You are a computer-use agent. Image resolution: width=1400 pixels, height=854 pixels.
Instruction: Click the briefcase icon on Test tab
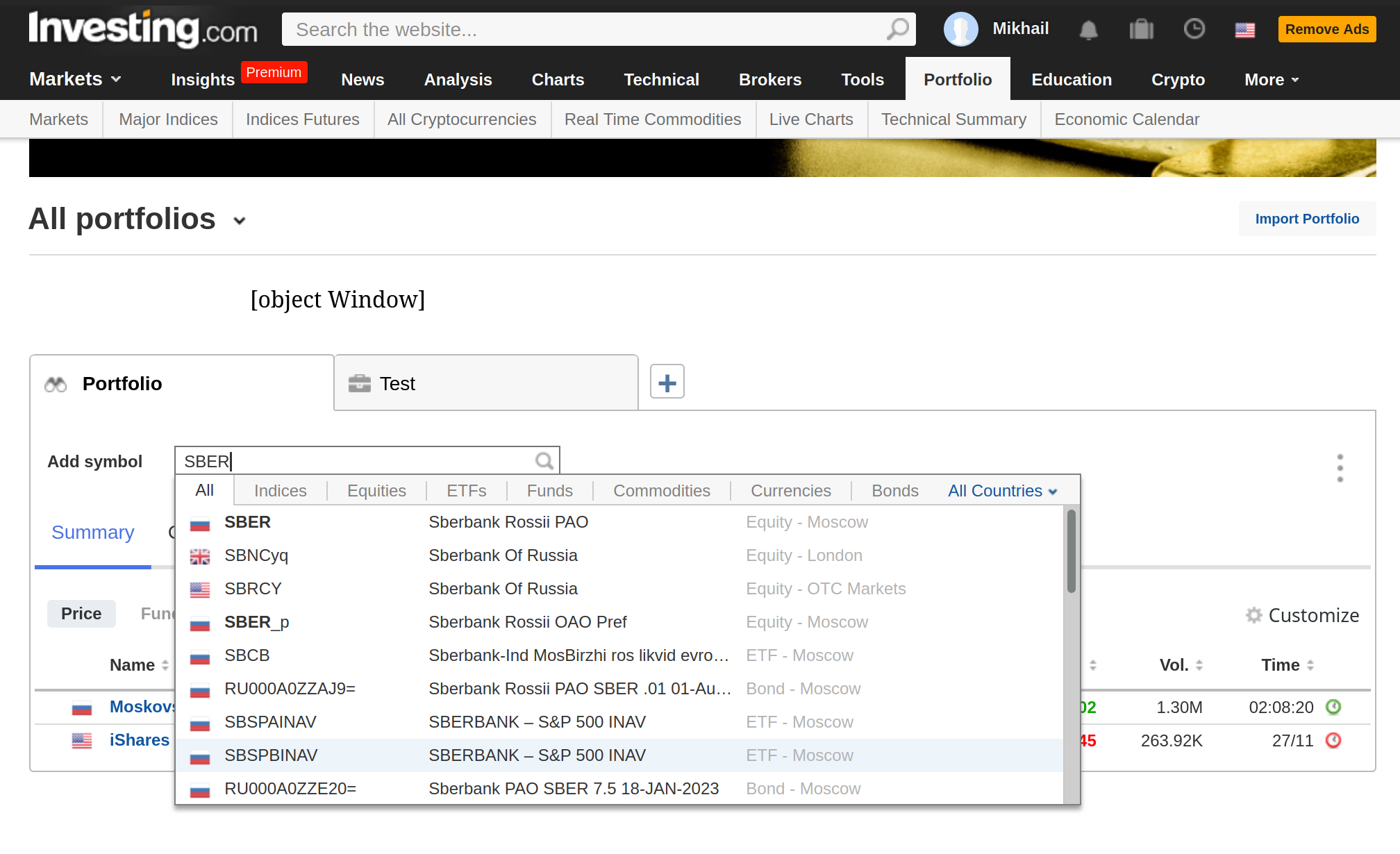(x=359, y=383)
